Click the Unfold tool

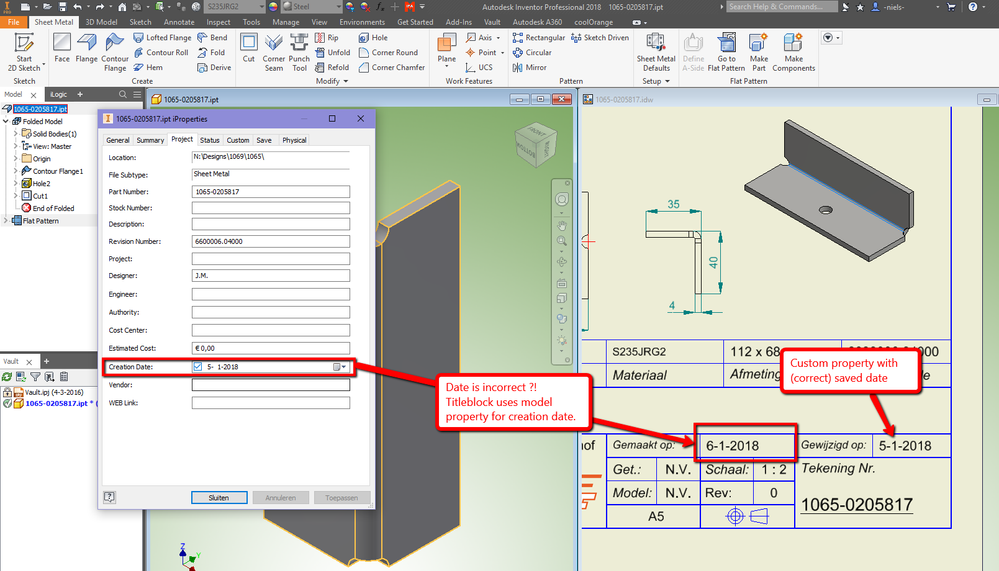tap(333, 52)
